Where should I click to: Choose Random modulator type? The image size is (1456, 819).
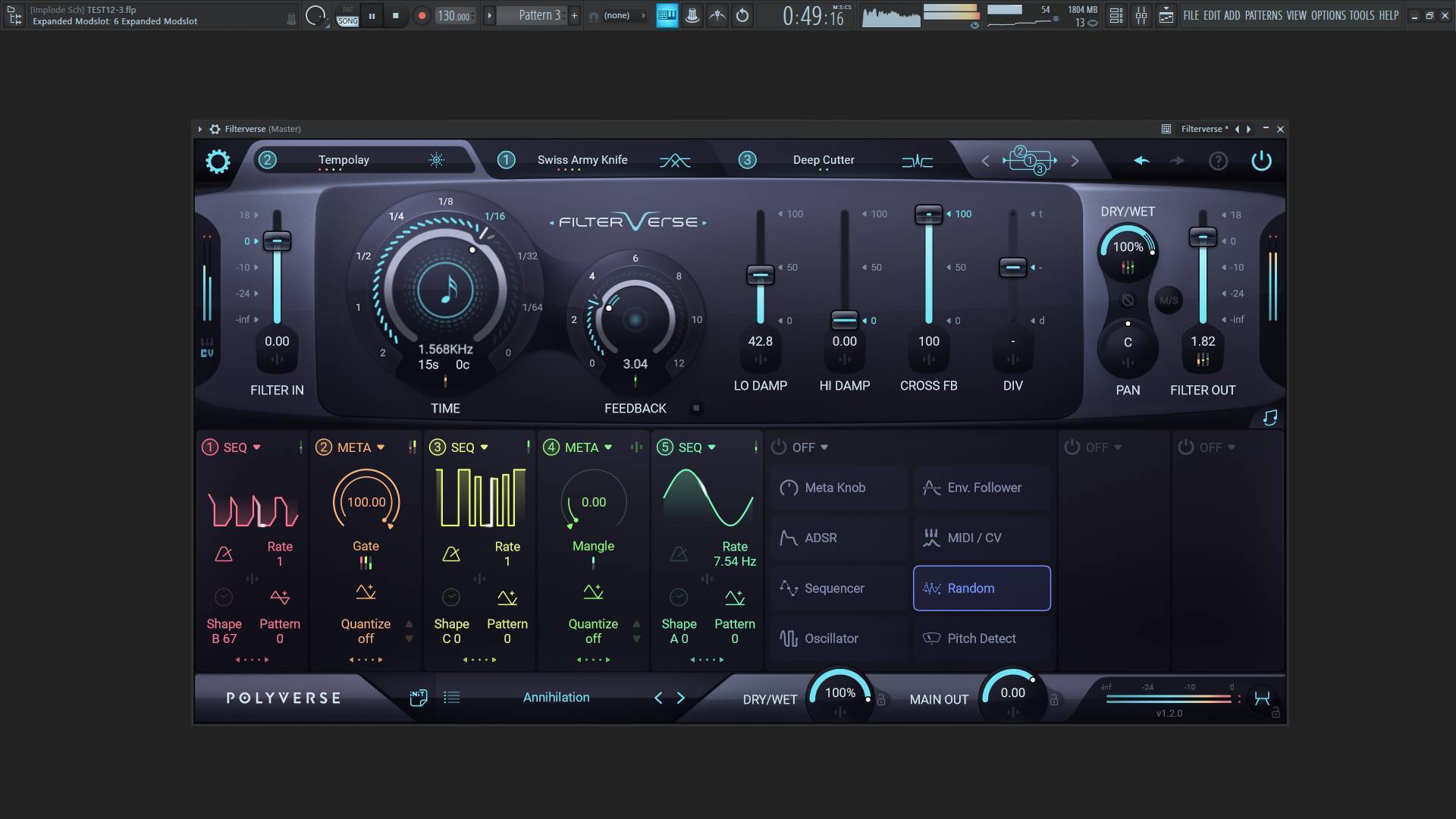click(982, 588)
